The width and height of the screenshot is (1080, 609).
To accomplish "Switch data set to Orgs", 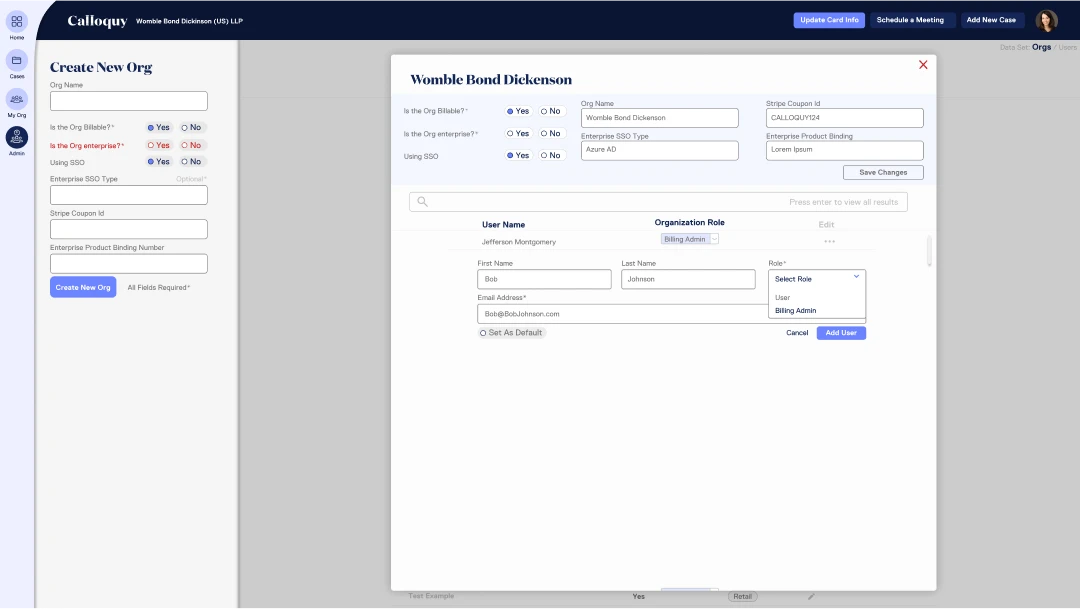I will click(x=1041, y=48).
